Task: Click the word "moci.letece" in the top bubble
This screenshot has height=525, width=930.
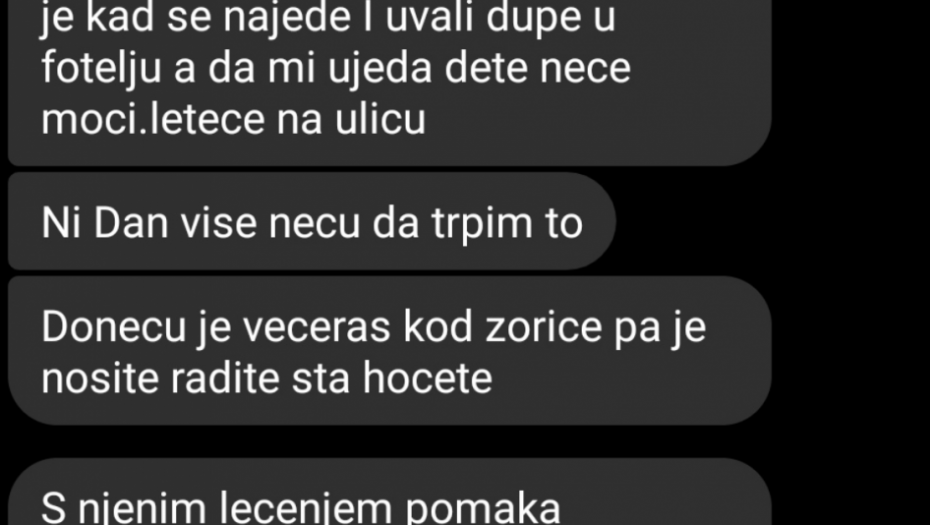Action: 152,119
